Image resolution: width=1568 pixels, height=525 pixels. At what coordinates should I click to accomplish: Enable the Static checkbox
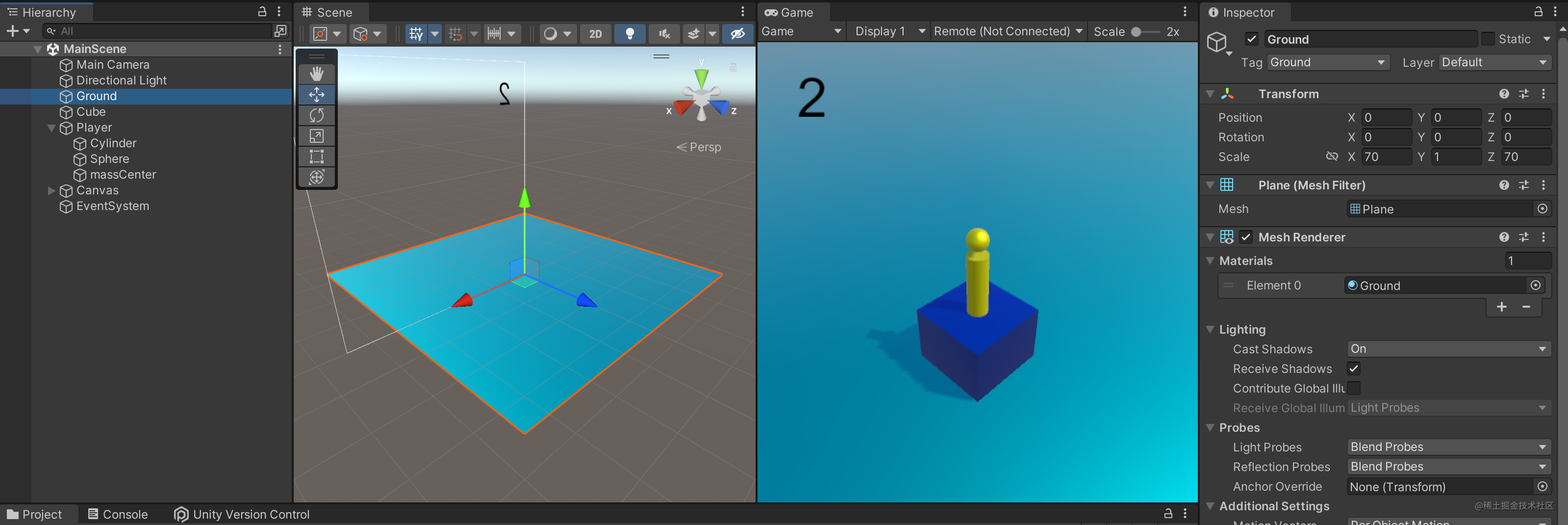pyautogui.click(x=1488, y=39)
